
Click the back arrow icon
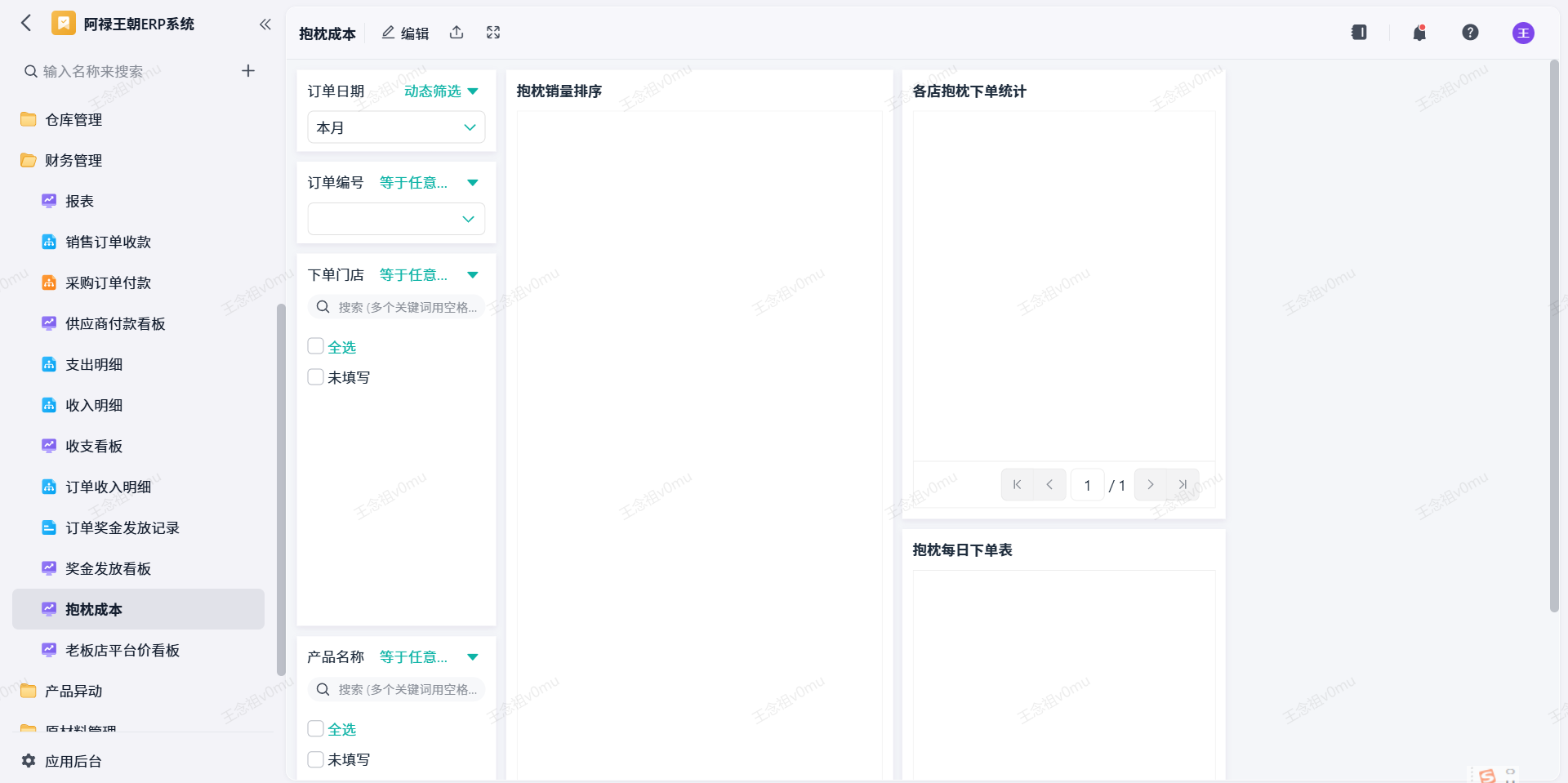(x=26, y=23)
